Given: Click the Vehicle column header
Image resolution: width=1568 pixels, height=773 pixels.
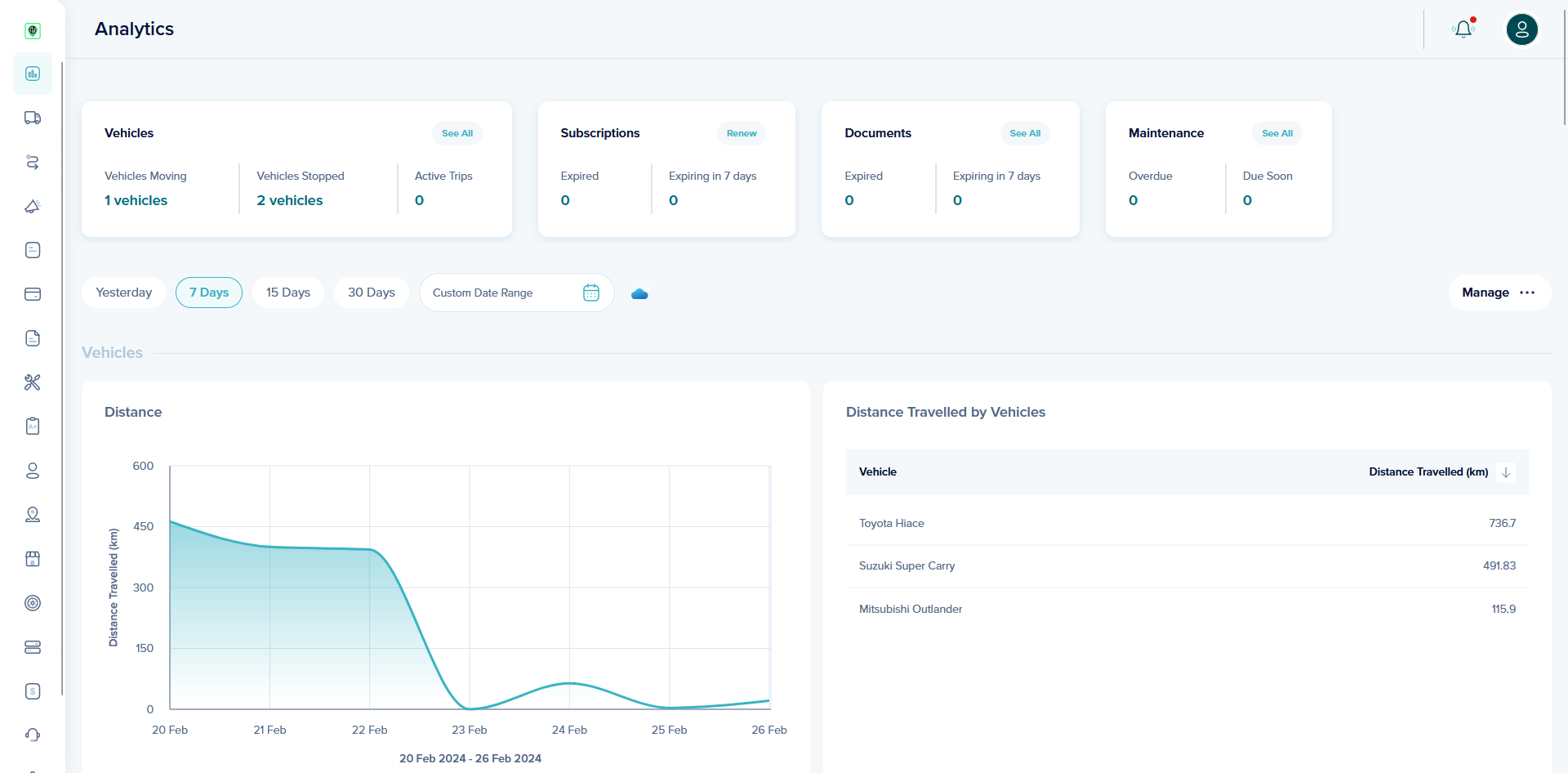Looking at the screenshot, I should 878,472.
